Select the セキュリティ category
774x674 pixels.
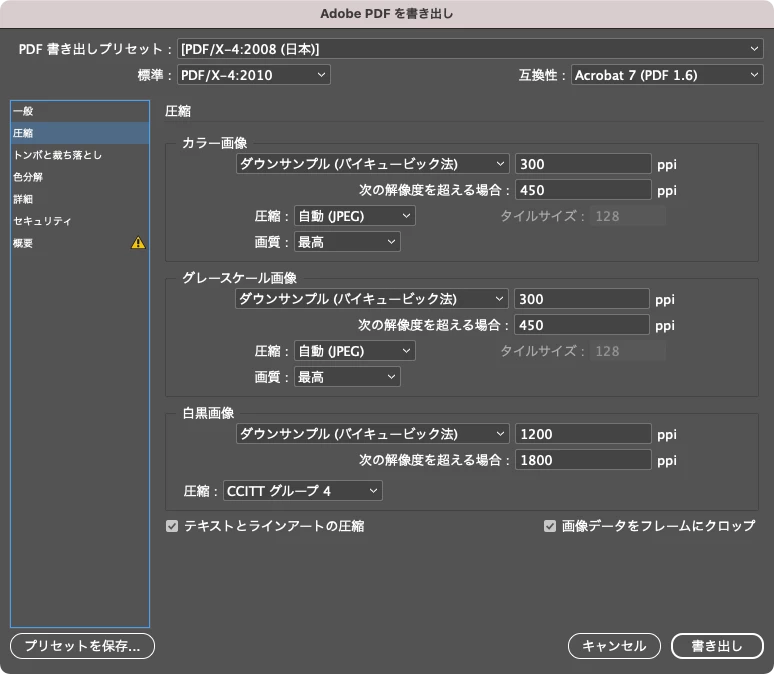80,221
